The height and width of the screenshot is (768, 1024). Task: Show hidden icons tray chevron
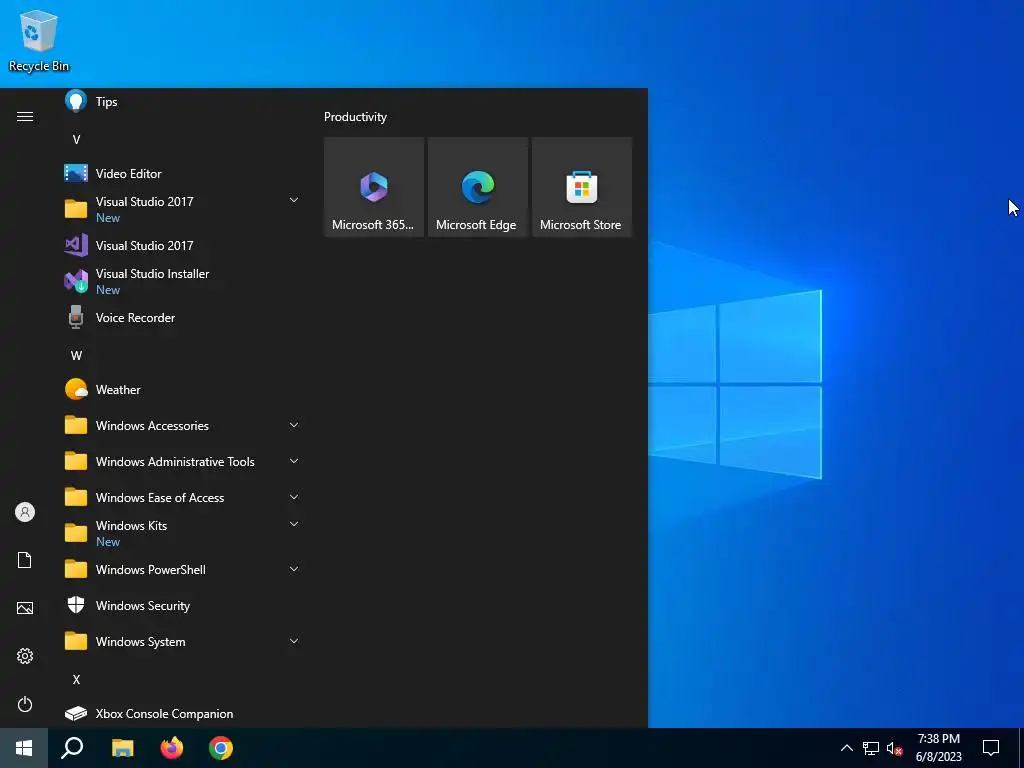tap(846, 748)
